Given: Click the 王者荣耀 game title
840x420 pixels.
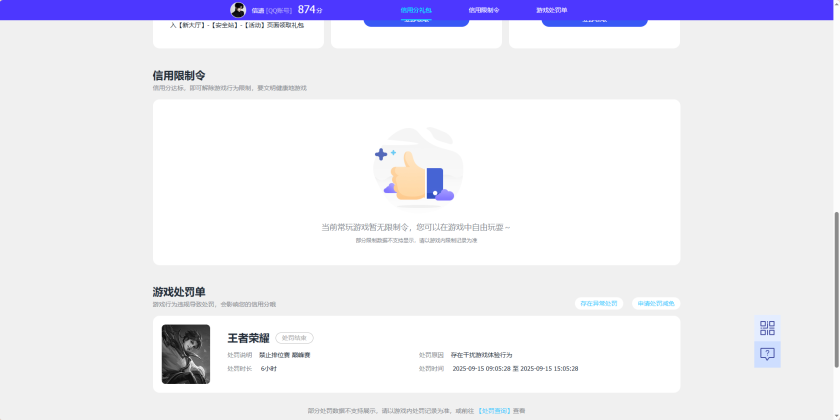Looking at the screenshot, I should pyautogui.click(x=249, y=338).
